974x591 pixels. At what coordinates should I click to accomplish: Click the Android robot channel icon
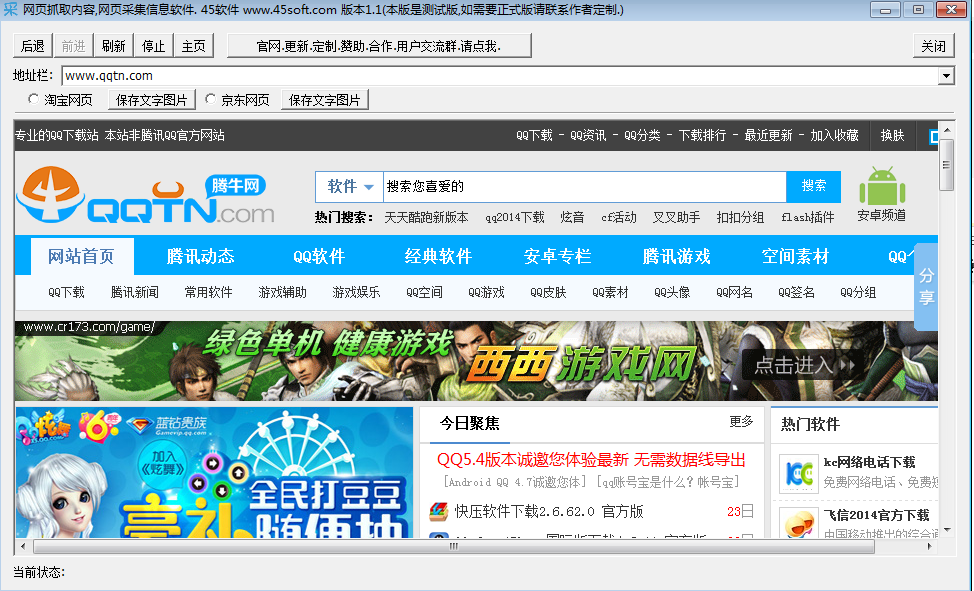tap(882, 185)
